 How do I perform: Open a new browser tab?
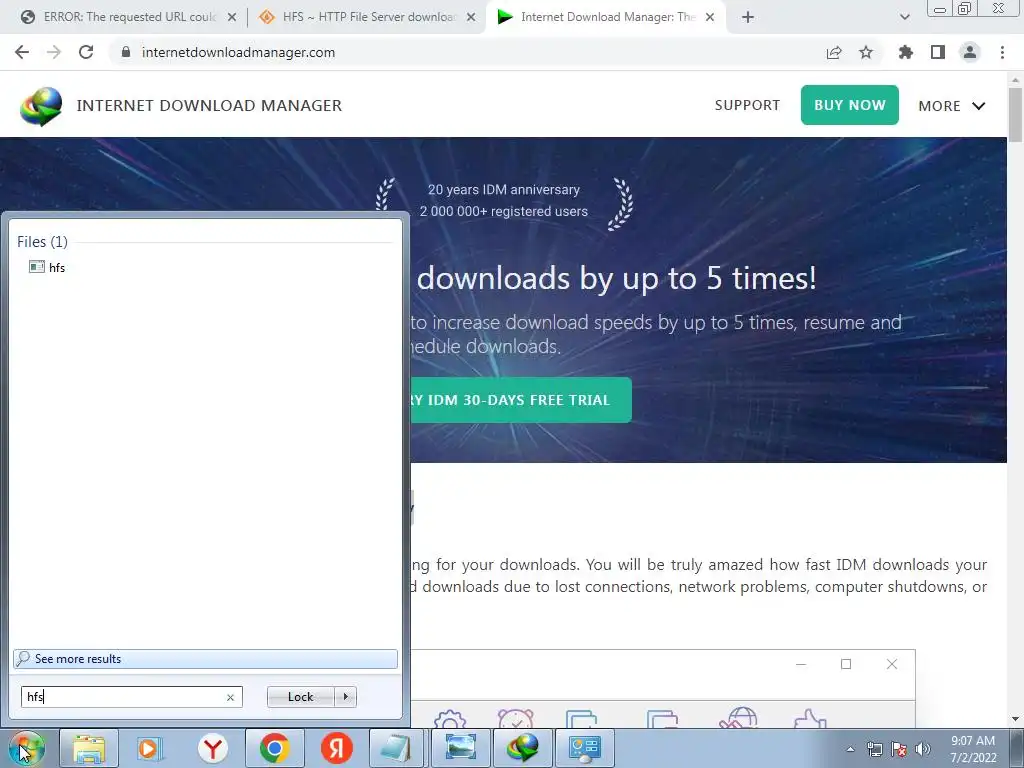(748, 17)
